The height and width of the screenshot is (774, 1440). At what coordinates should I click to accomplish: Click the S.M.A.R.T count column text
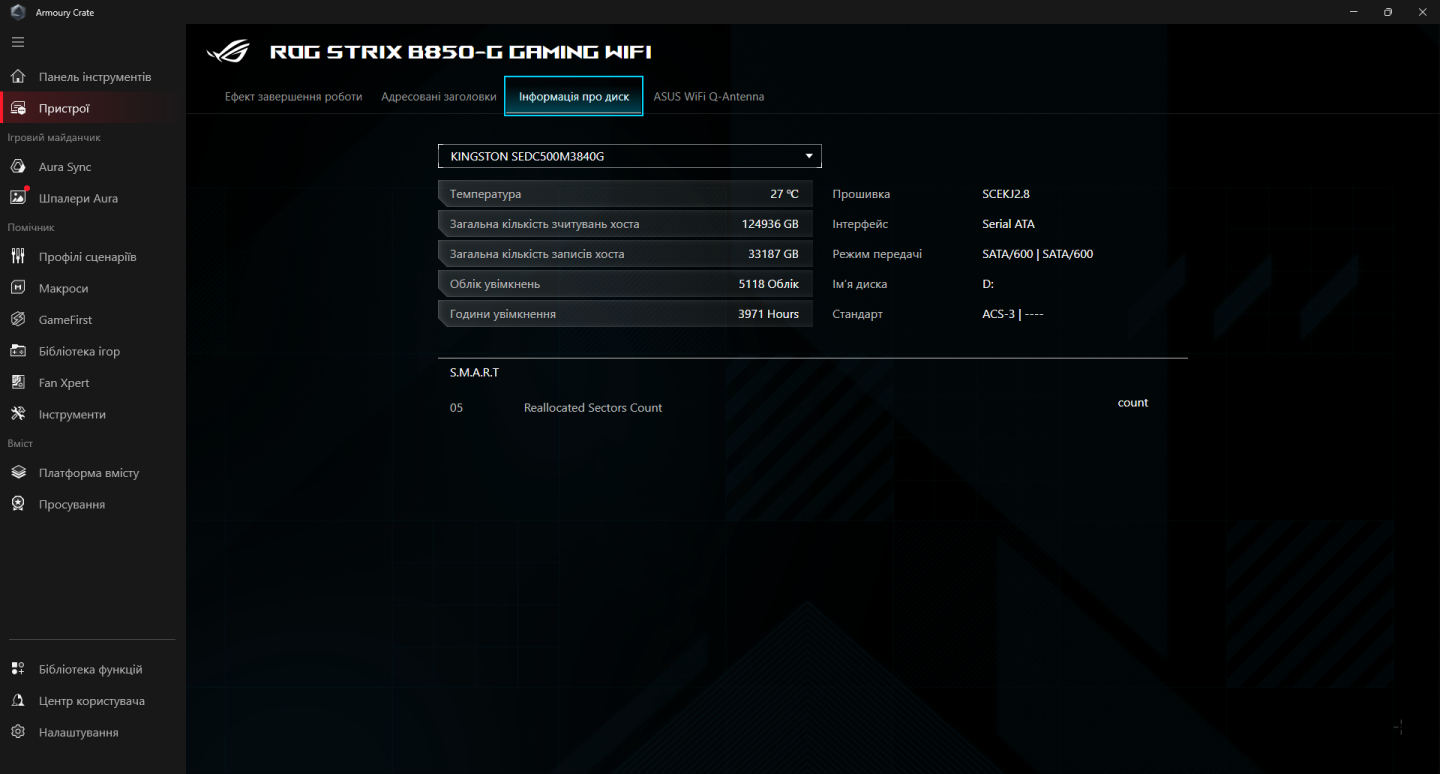pos(1133,403)
